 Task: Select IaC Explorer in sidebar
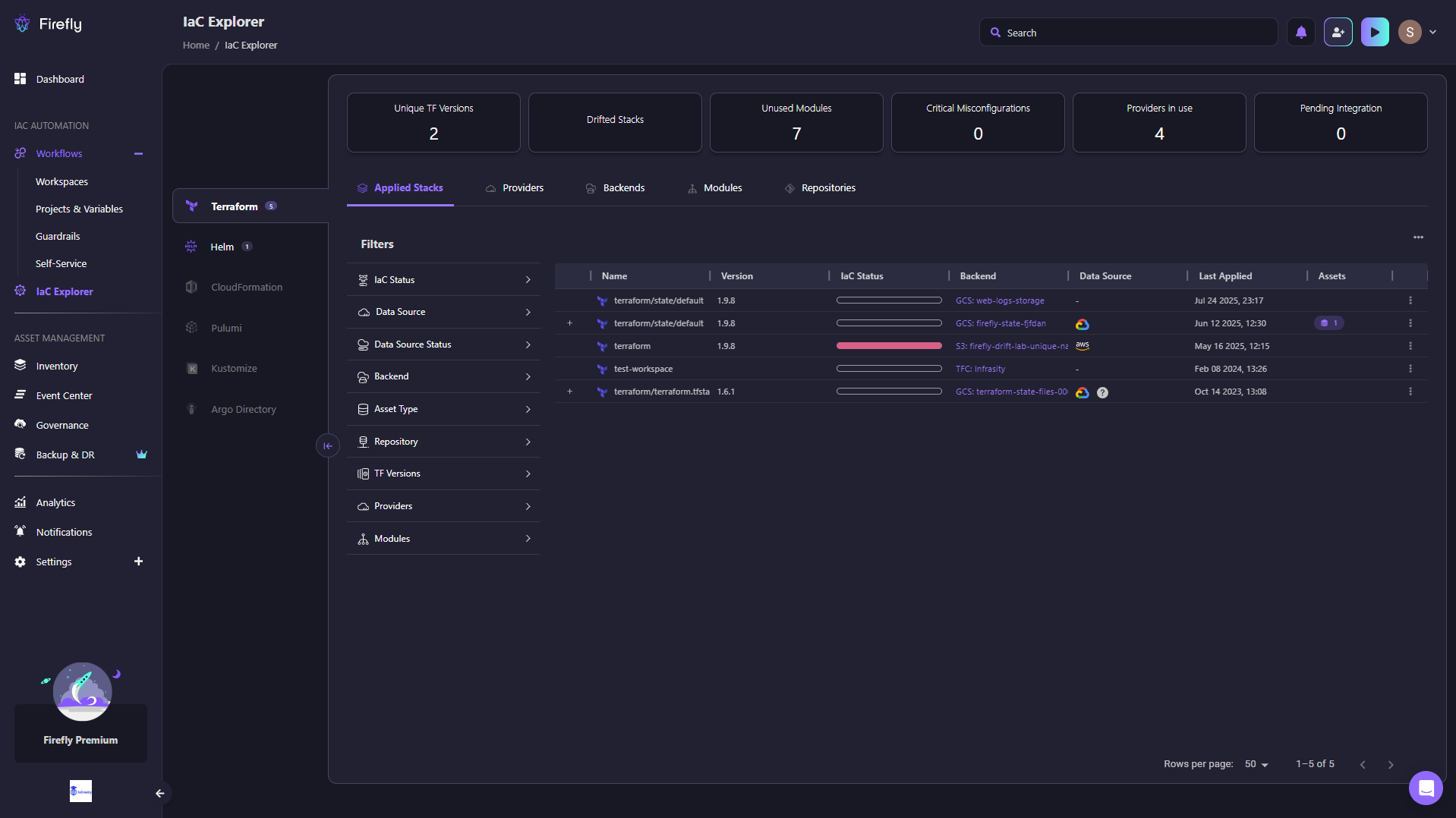tap(65, 291)
